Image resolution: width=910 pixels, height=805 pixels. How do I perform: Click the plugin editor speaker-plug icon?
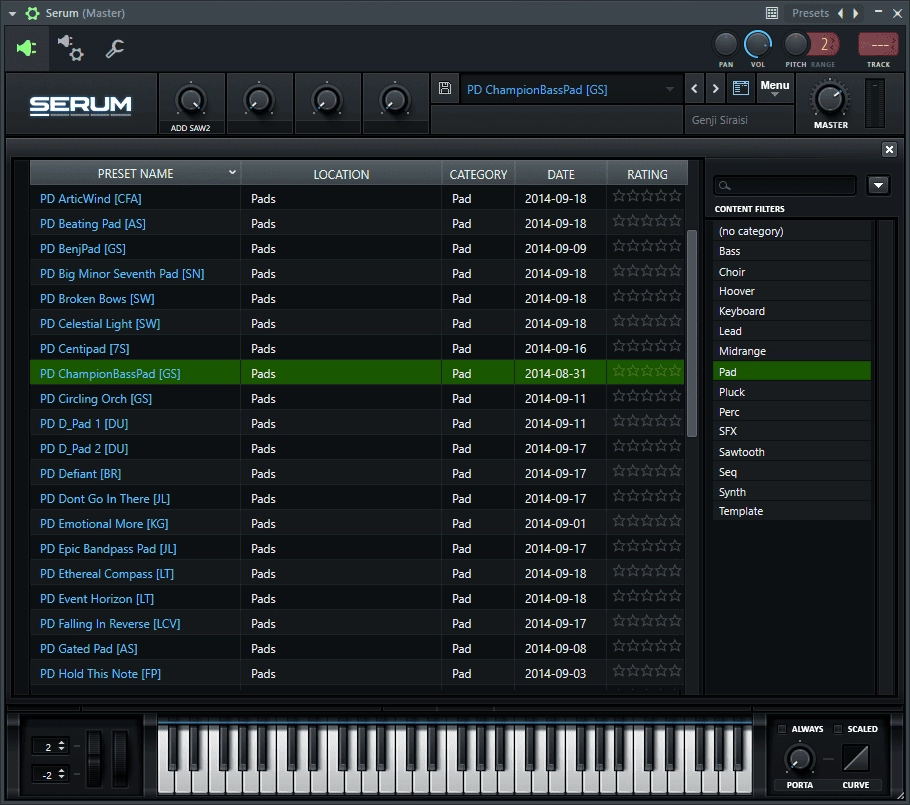[27, 48]
